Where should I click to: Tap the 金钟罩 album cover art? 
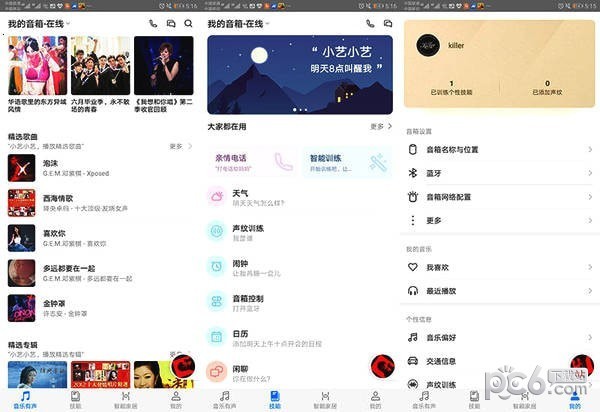(x=21, y=308)
